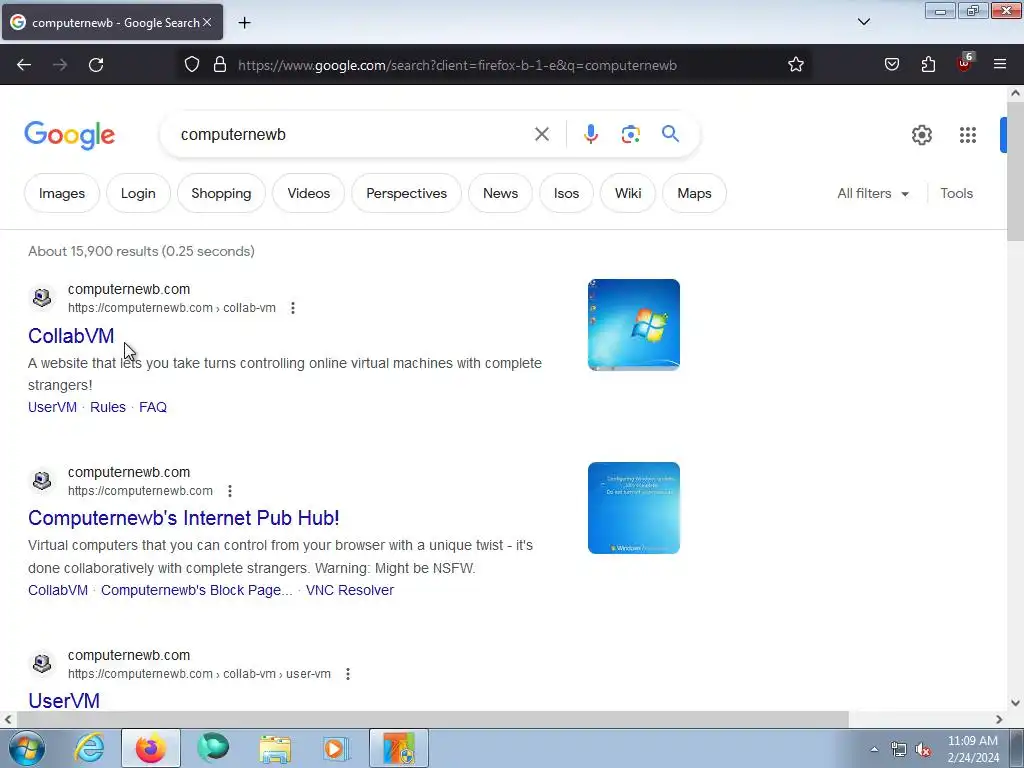Screen dimensions: 1024x768
Task: Follow Computernewb's Block Page sitelink
Action: 197,590
